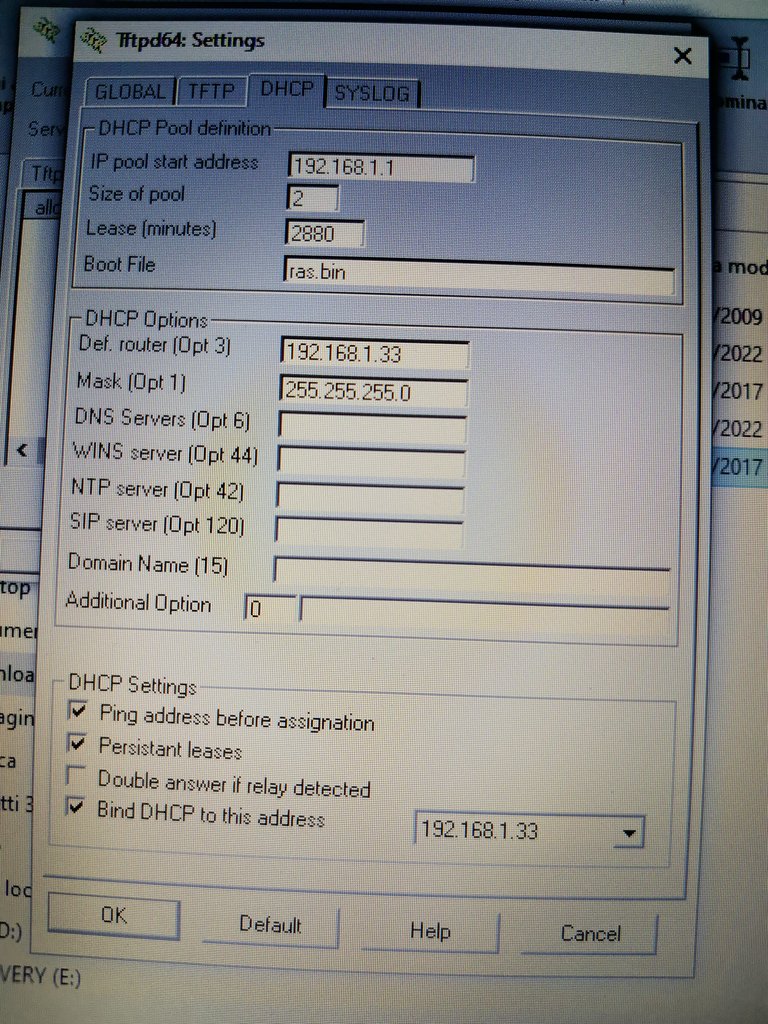Viewport: 768px width, 1024px height.
Task: Click the NTP server (Opt 42) field
Action: click(370, 498)
